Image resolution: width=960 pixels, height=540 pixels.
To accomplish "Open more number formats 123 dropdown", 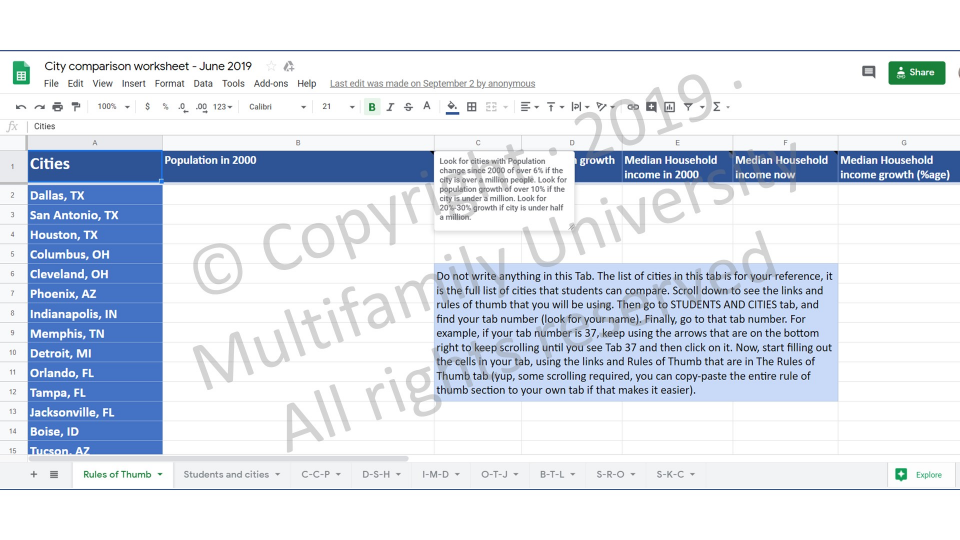I will click(222, 107).
